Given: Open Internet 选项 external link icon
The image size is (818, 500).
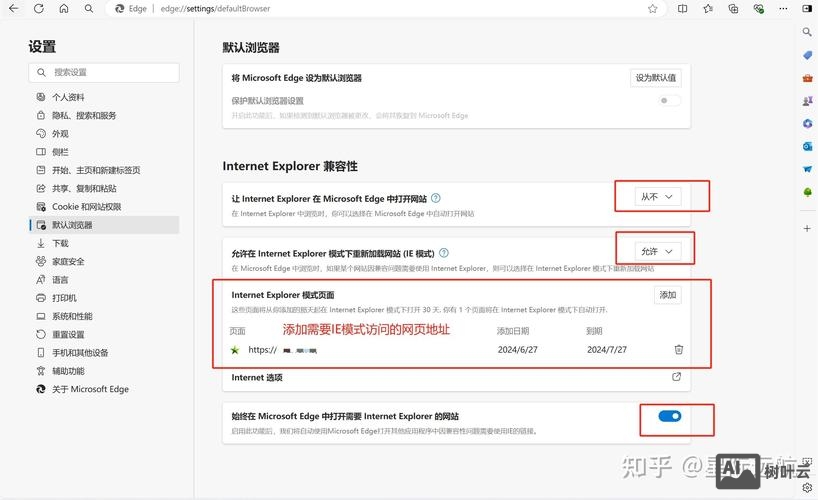Looking at the screenshot, I should pos(677,377).
